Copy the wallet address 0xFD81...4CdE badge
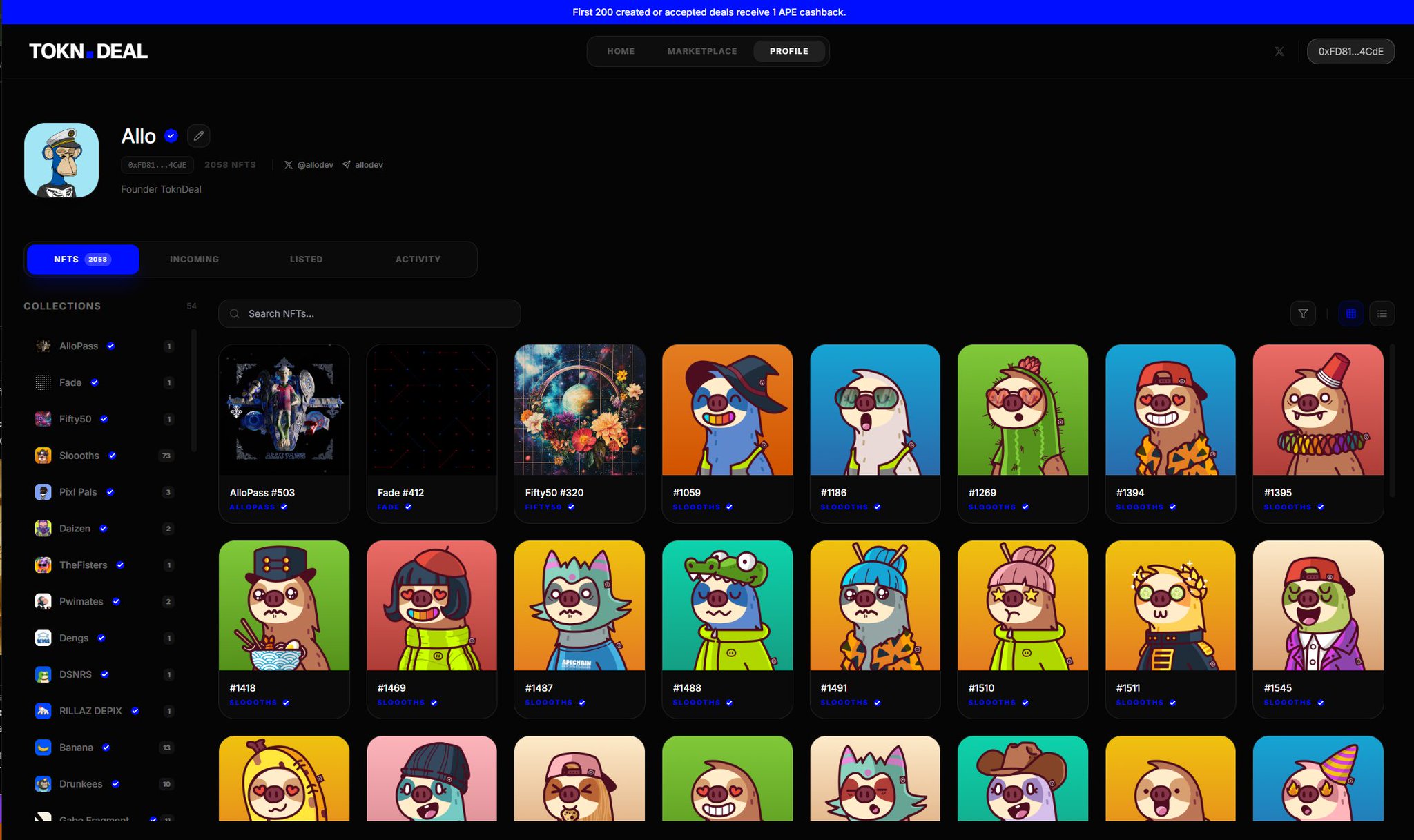 pos(157,165)
